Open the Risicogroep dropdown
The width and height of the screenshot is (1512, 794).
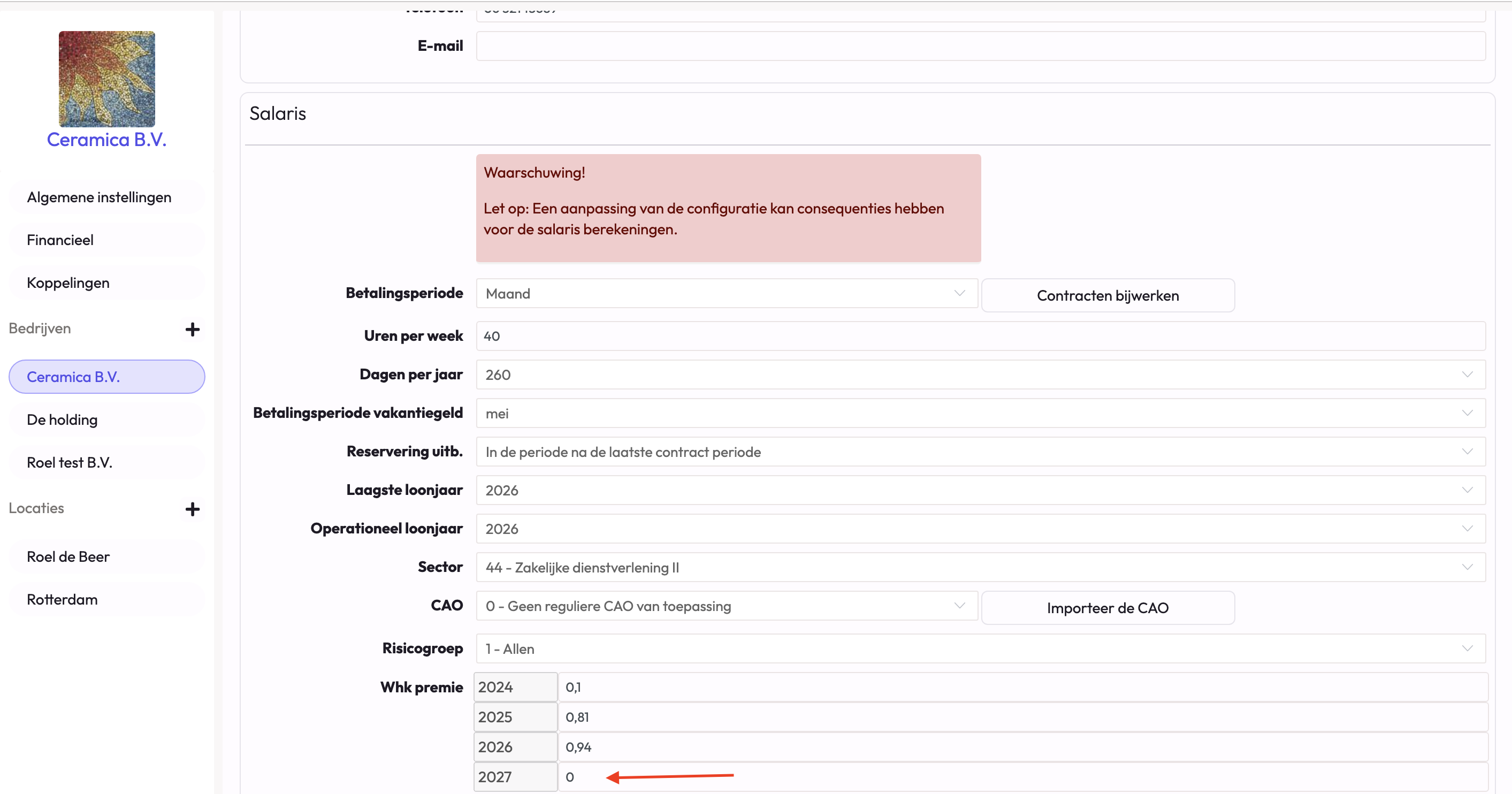(980, 648)
